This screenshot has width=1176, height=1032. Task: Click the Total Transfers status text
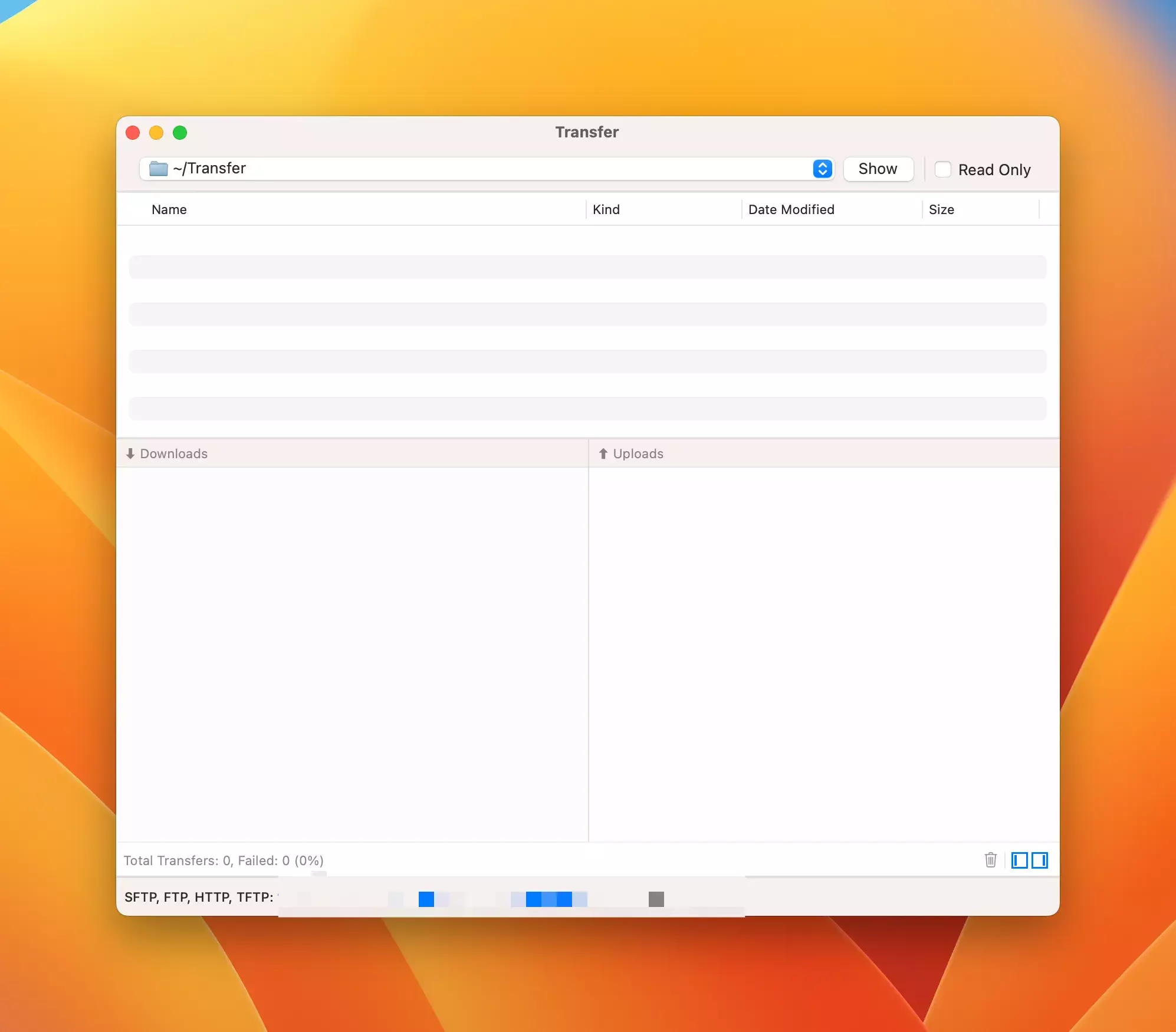224,860
